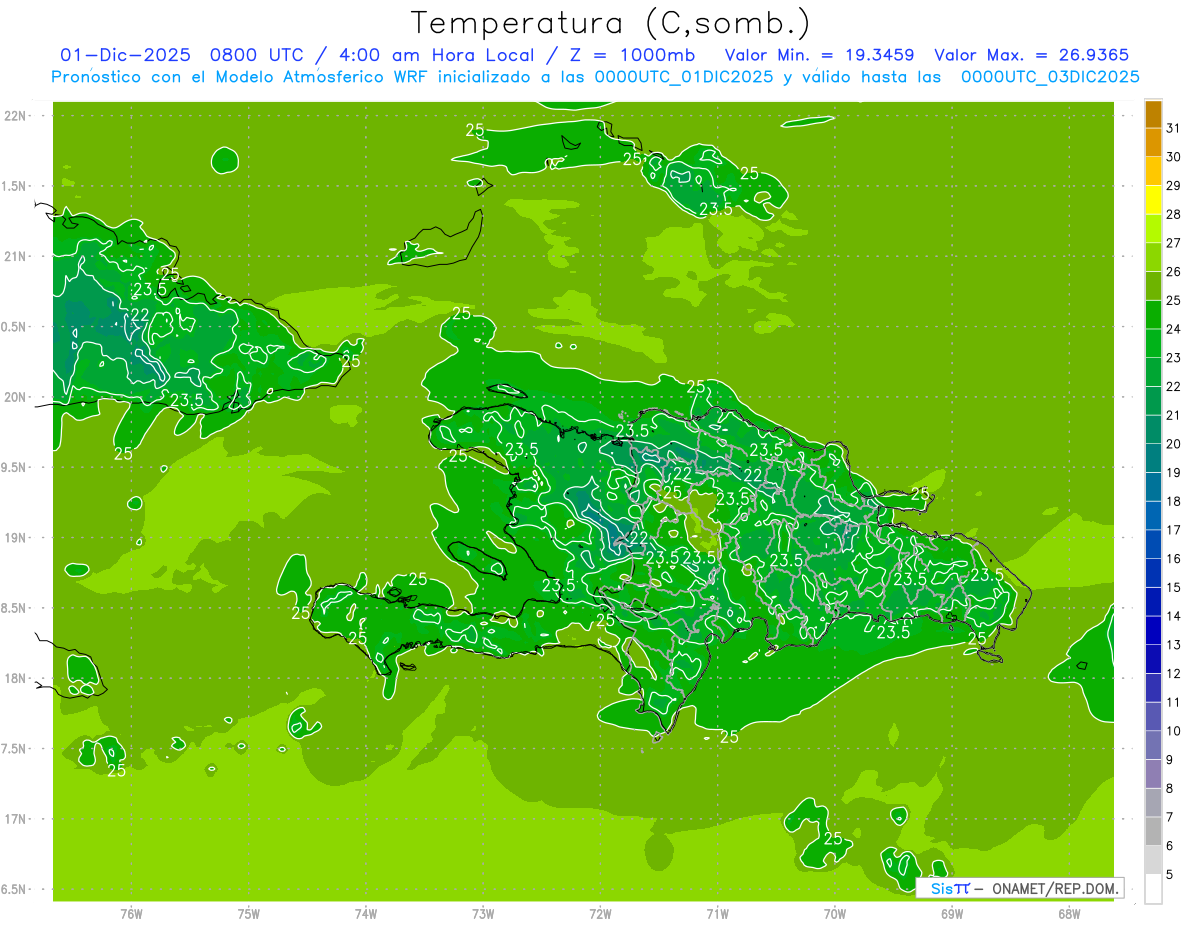Screen dimensions: 1200x927
Task: Click the "27" value on the color scale
Action: tap(1174, 243)
